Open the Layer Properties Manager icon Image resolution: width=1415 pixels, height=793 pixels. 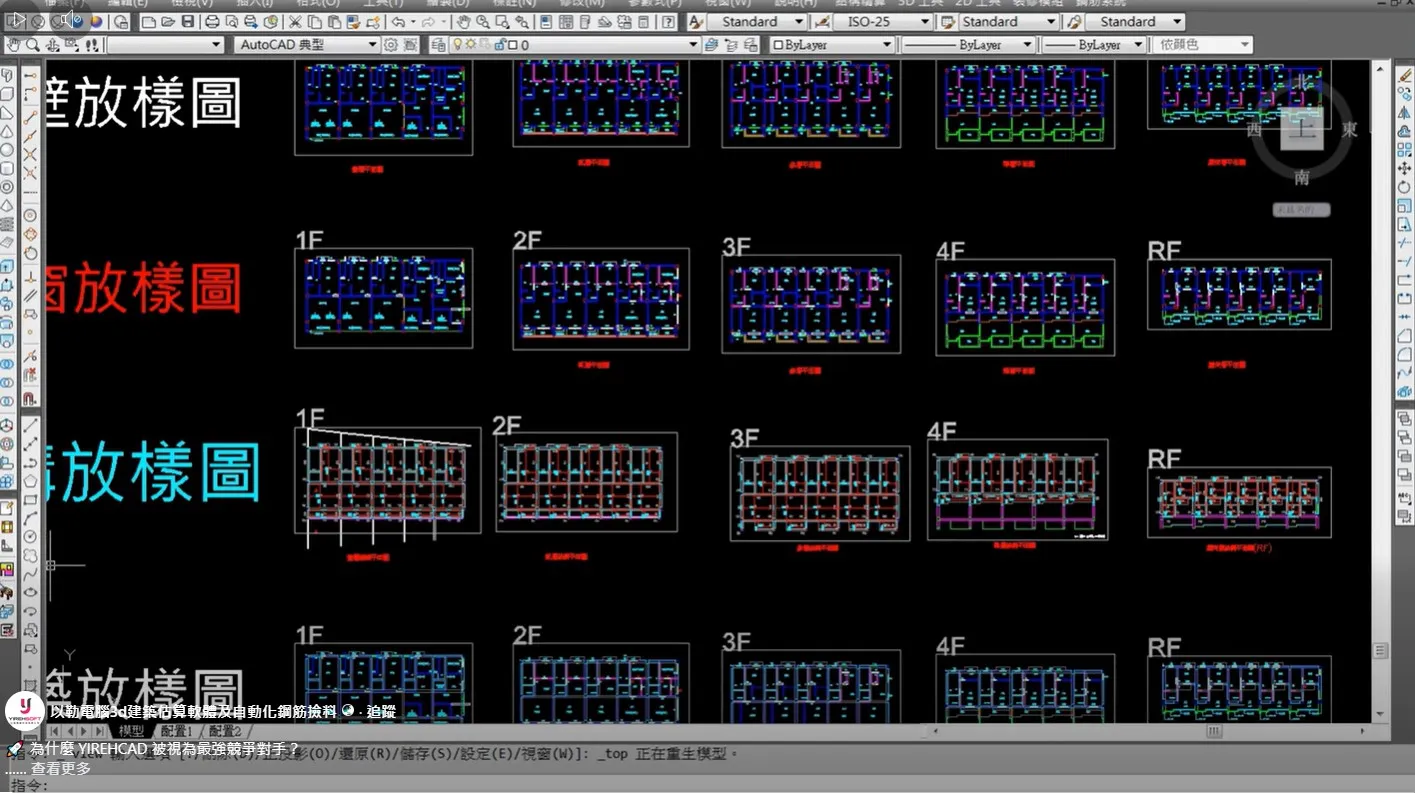(437, 45)
